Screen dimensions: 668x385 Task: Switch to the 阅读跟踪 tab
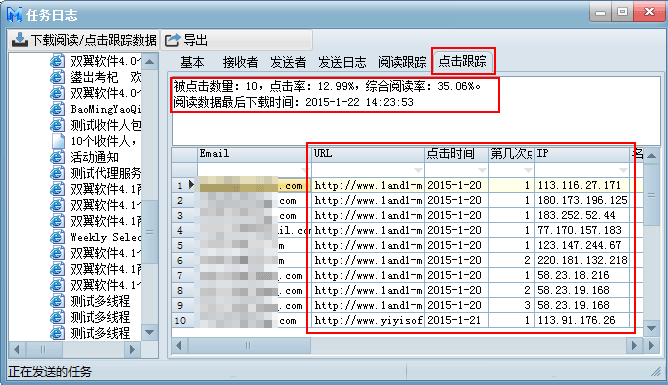click(402, 62)
